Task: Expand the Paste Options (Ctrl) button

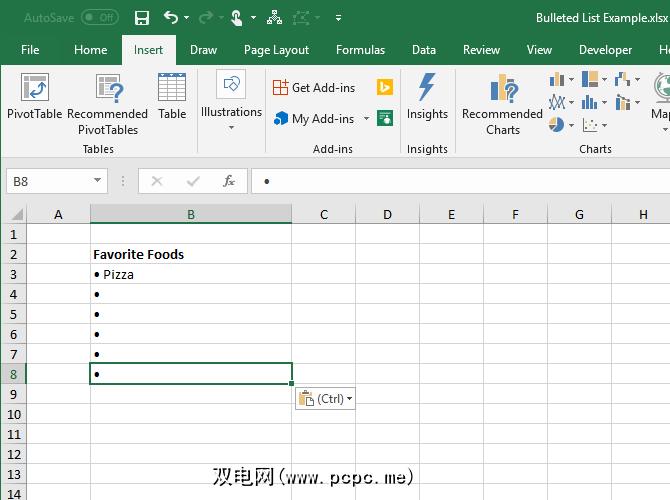Action: [325, 399]
